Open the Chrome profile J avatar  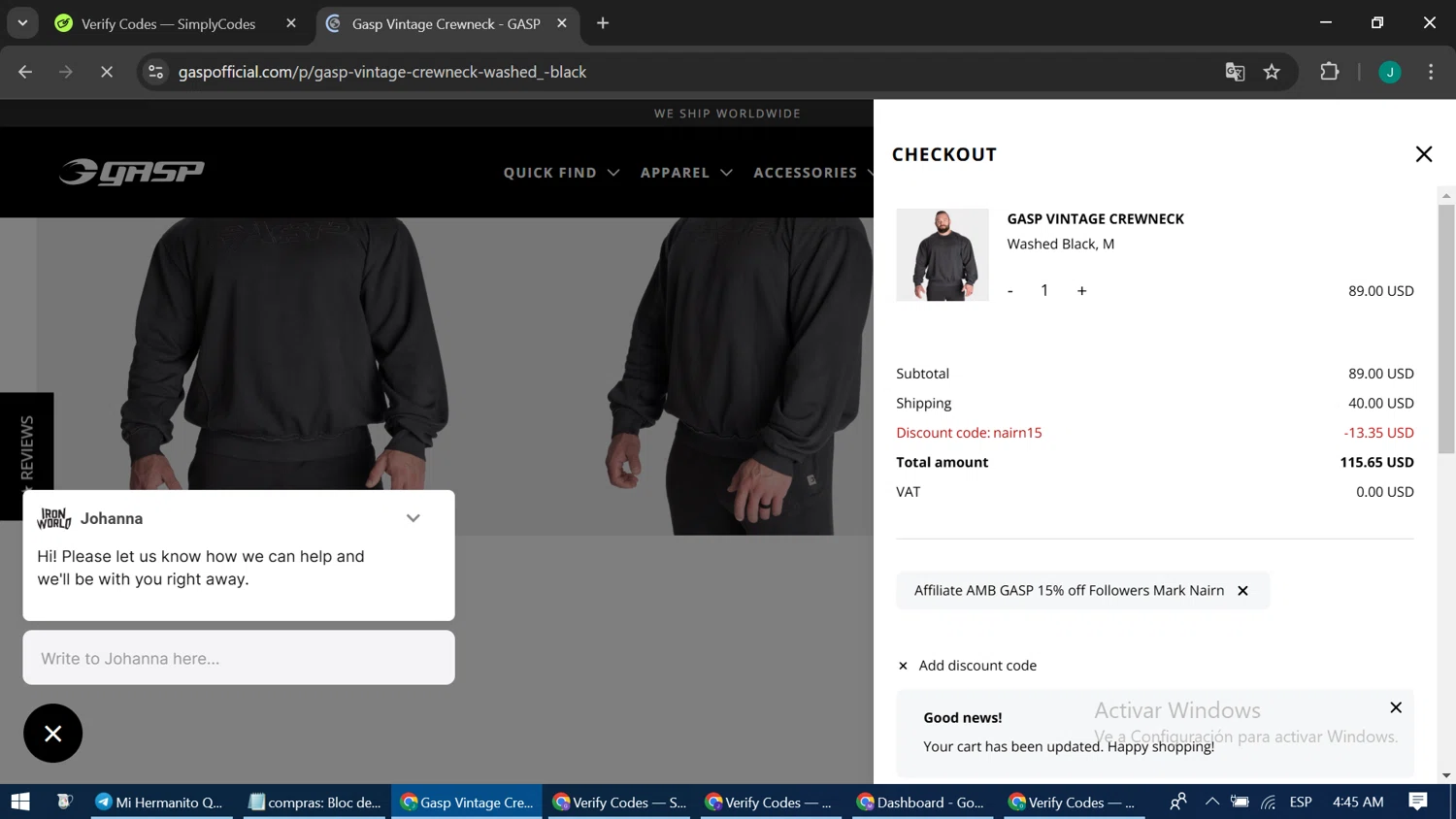click(x=1390, y=72)
